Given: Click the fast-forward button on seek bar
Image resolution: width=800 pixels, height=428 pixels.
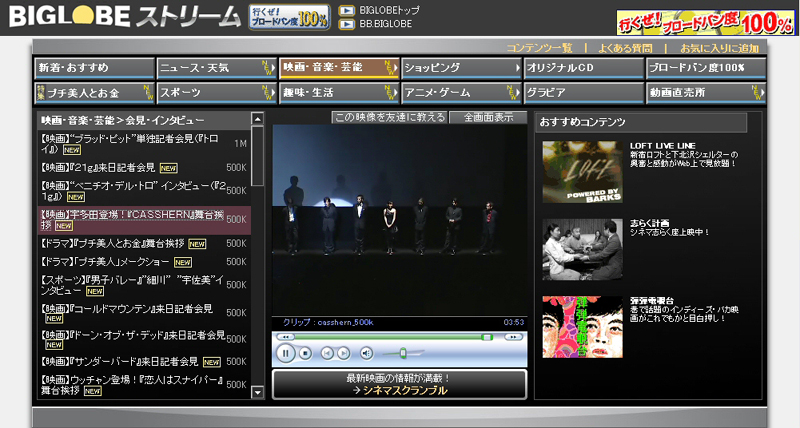Looking at the screenshot, I should point(513,337).
